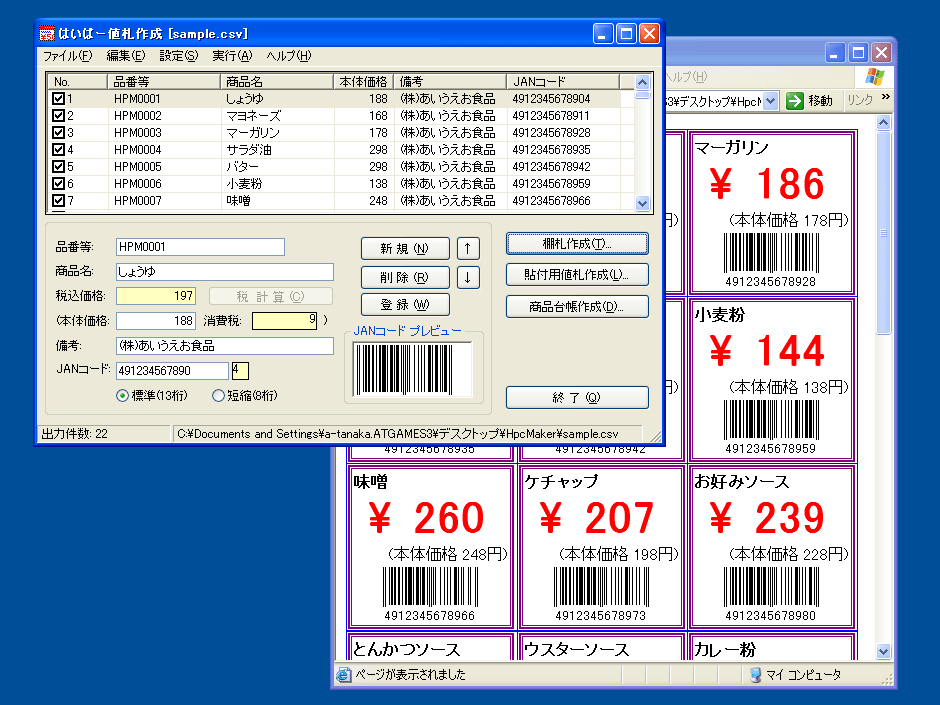Click the JAN check digit box showing 4

tap(240, 371)
